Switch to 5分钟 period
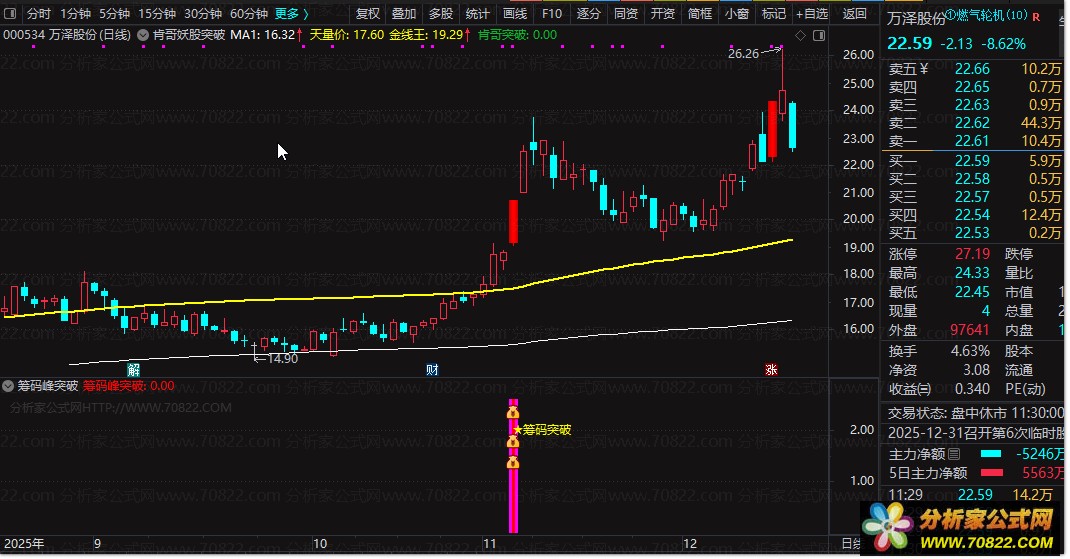Screen dimensions: 1070x559 click(x=114, y=14)
